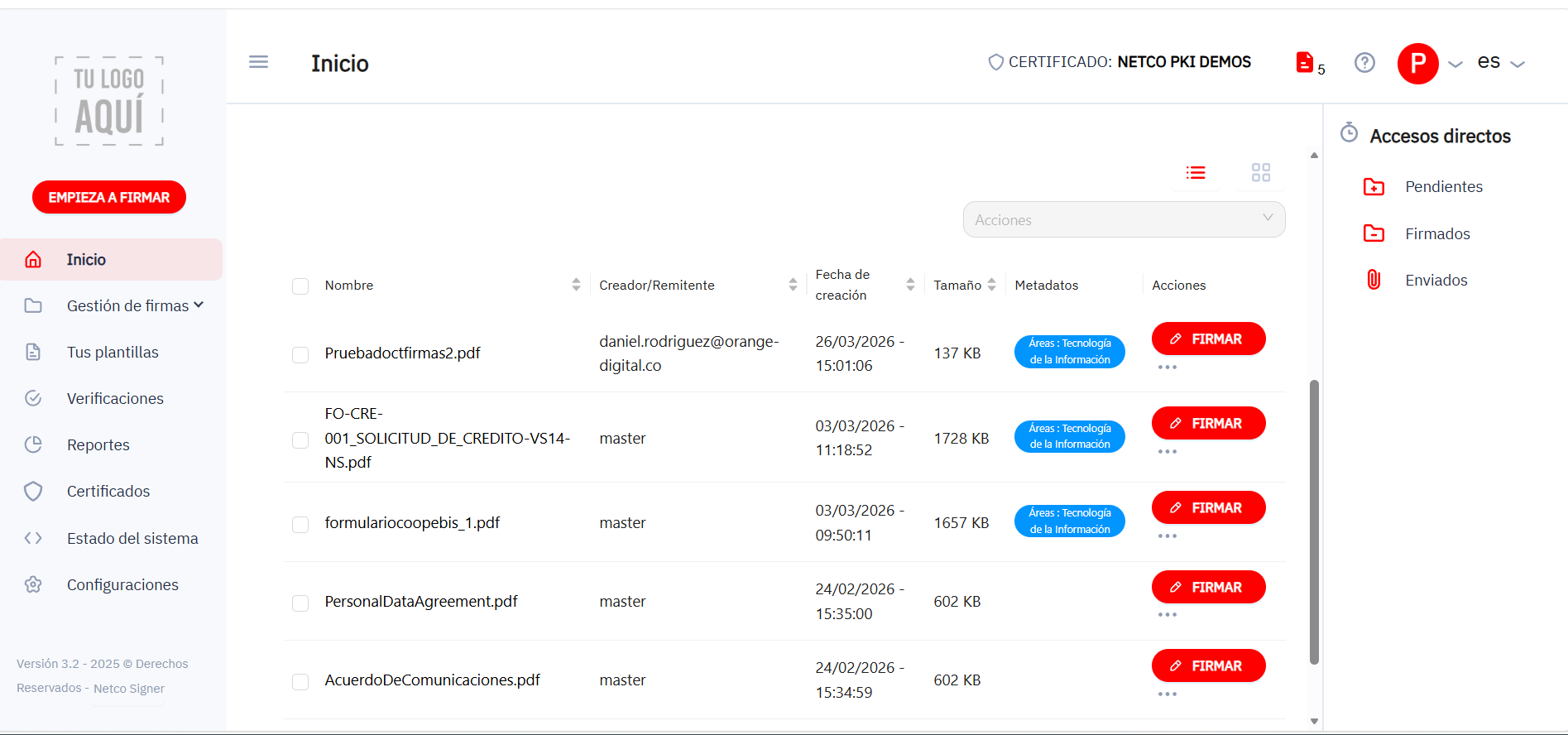Image resolution: width=1568 pixels, height=735 pixels.
Task: Click the Certificados shield icon in sidebar
Action: pos(33,491)
